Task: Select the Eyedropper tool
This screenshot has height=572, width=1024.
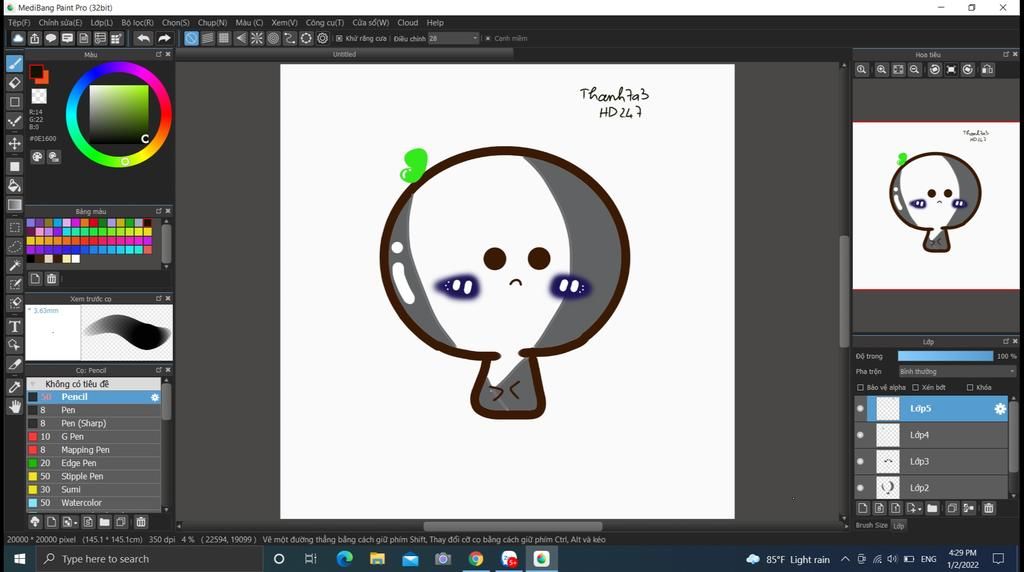Action: tap(14, 387)
